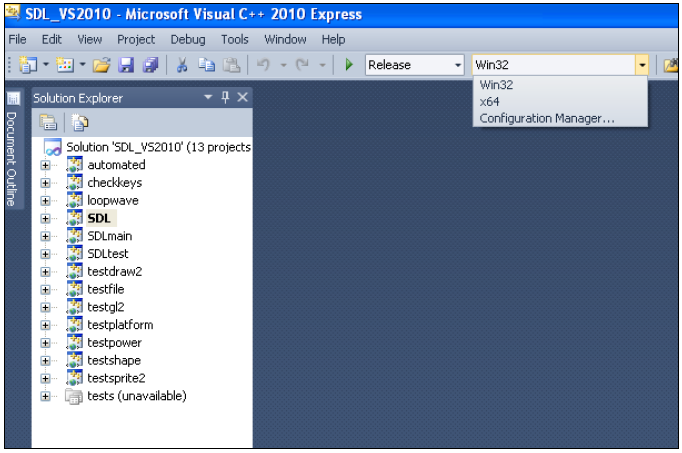Expand the loopwave project node

point(45,201)
